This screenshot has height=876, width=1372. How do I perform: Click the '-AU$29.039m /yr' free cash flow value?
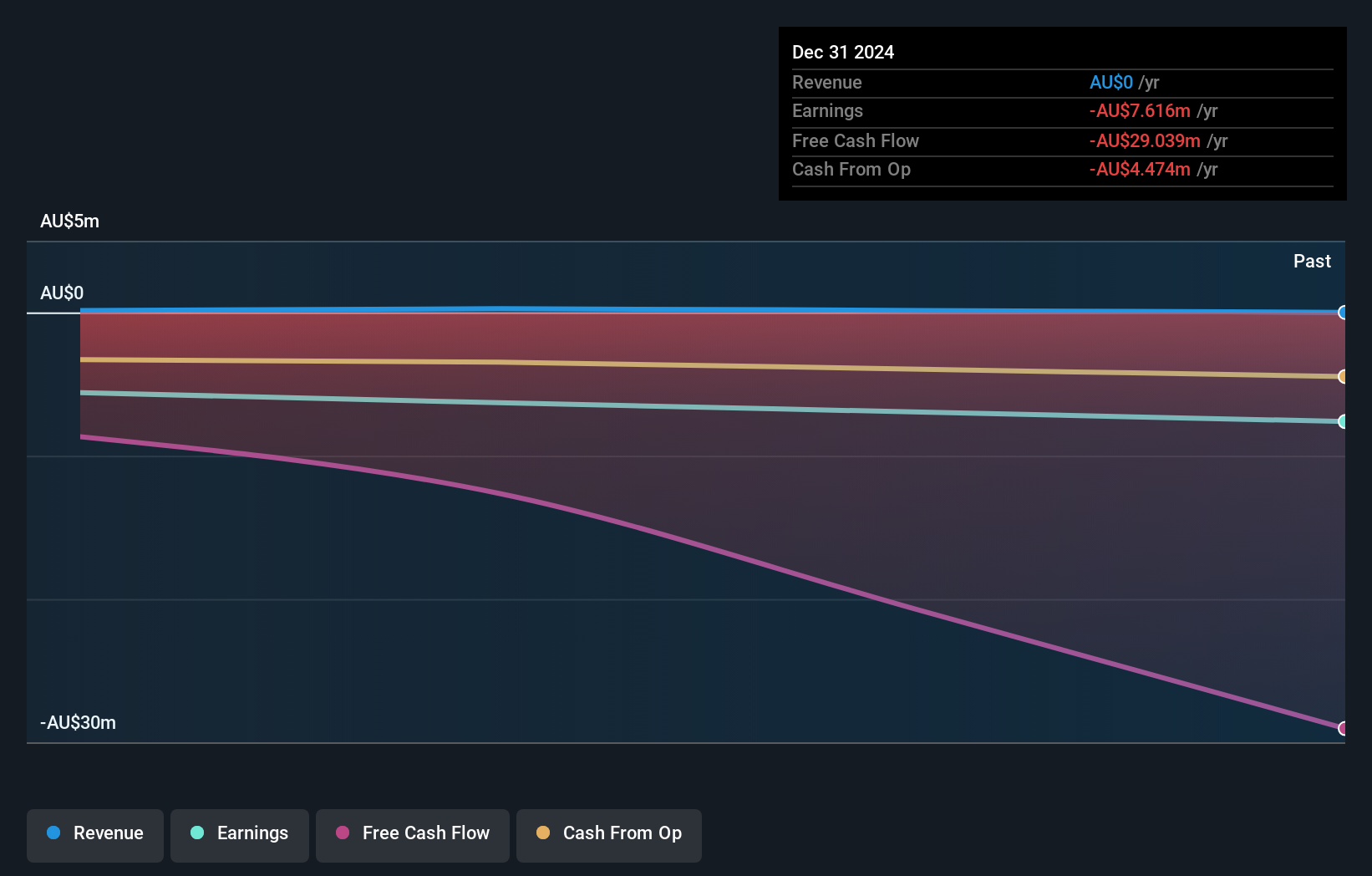coord(1159,140)
